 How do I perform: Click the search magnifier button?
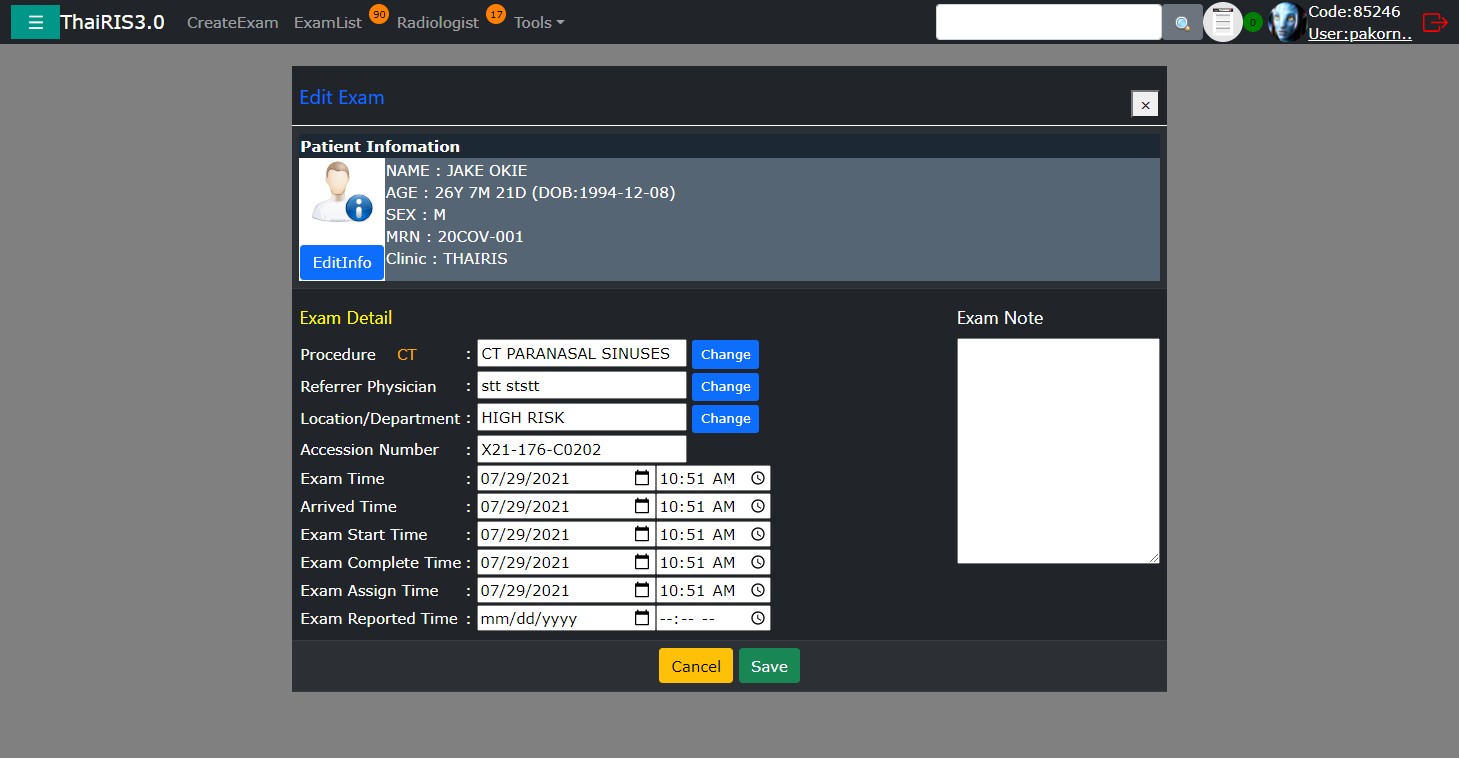(1182, 23)
